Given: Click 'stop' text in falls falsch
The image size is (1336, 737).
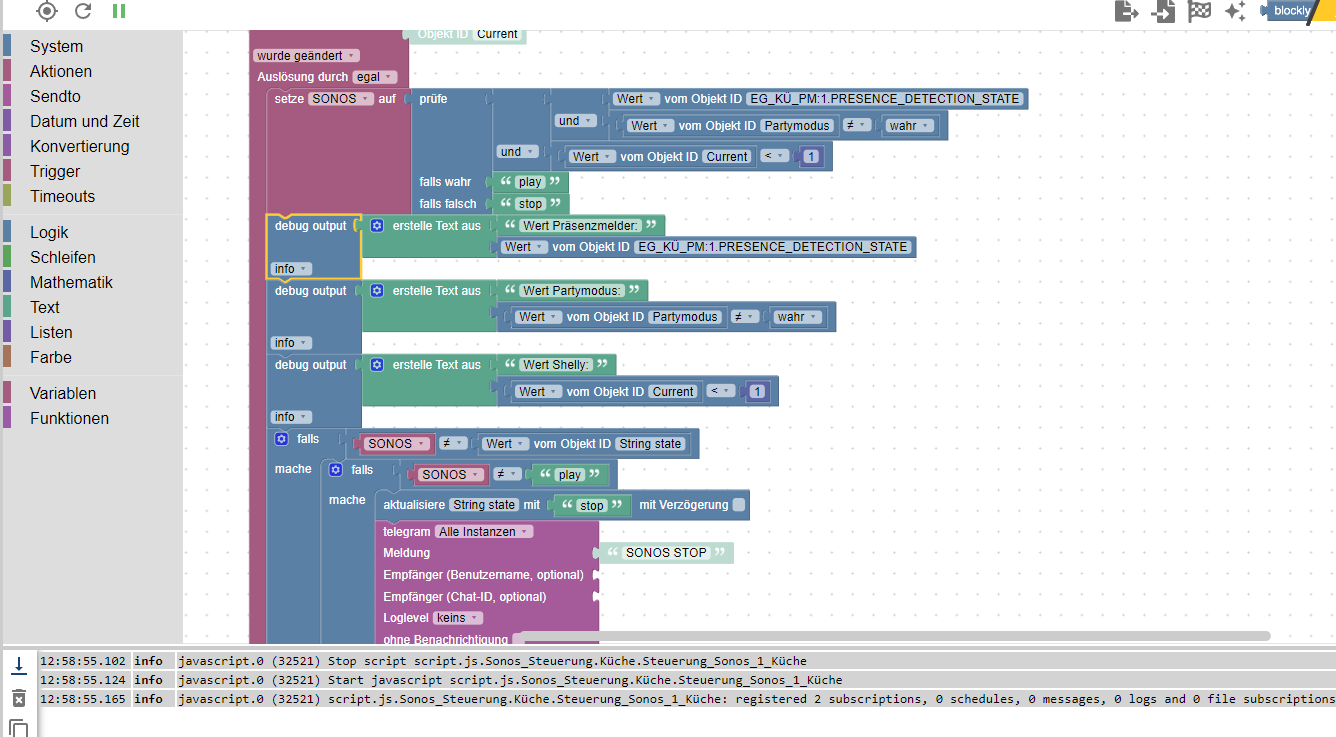Looking at the screenshot, I should point(530,204).
